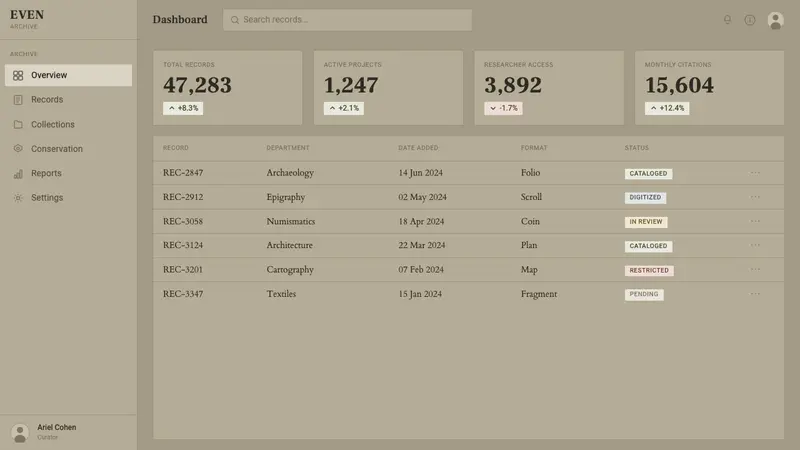Click Ariel Cohen's avatar in sidebar
The image size is (800, 450).
click(20, 433)
